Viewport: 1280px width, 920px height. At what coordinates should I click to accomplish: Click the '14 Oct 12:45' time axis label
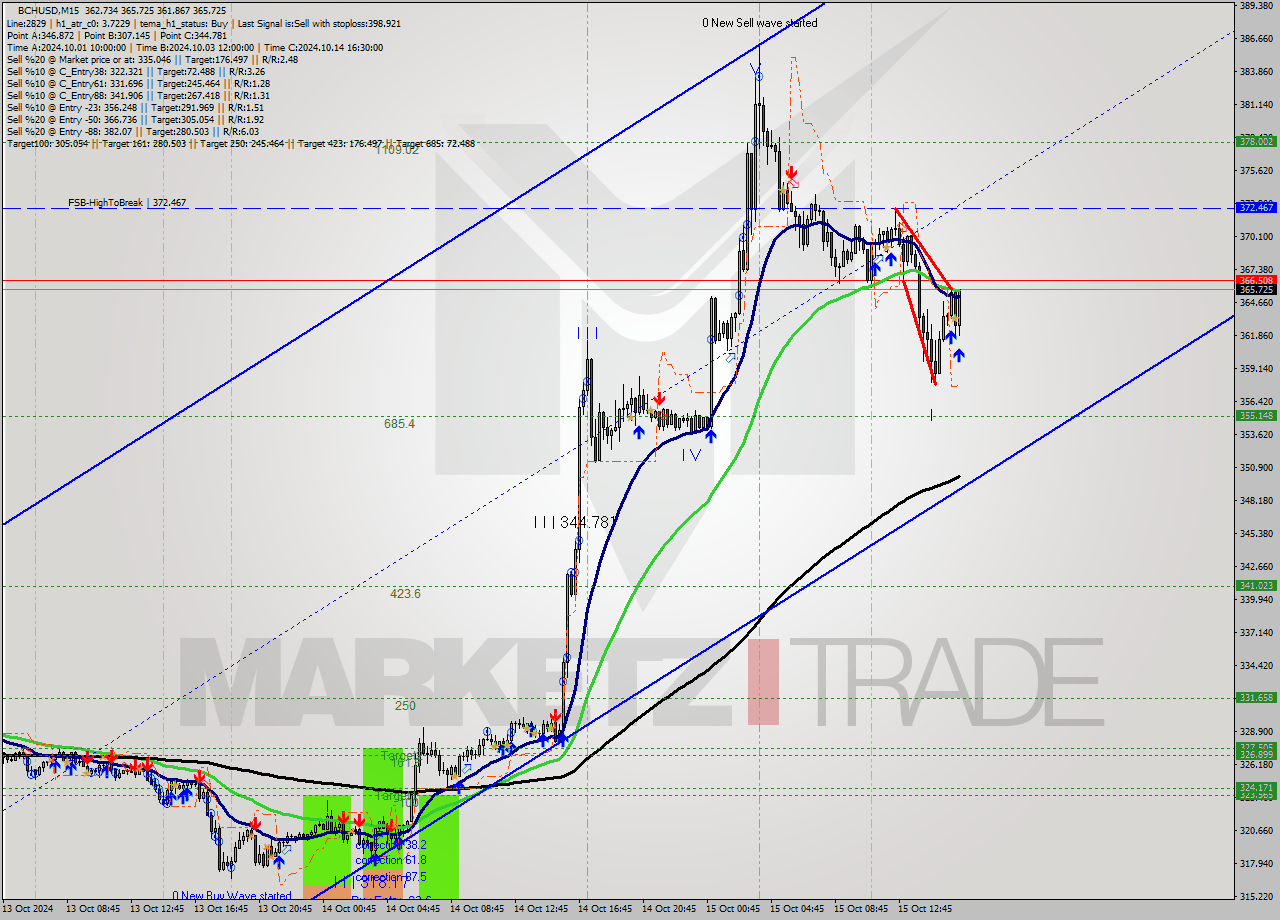point(542,909)
